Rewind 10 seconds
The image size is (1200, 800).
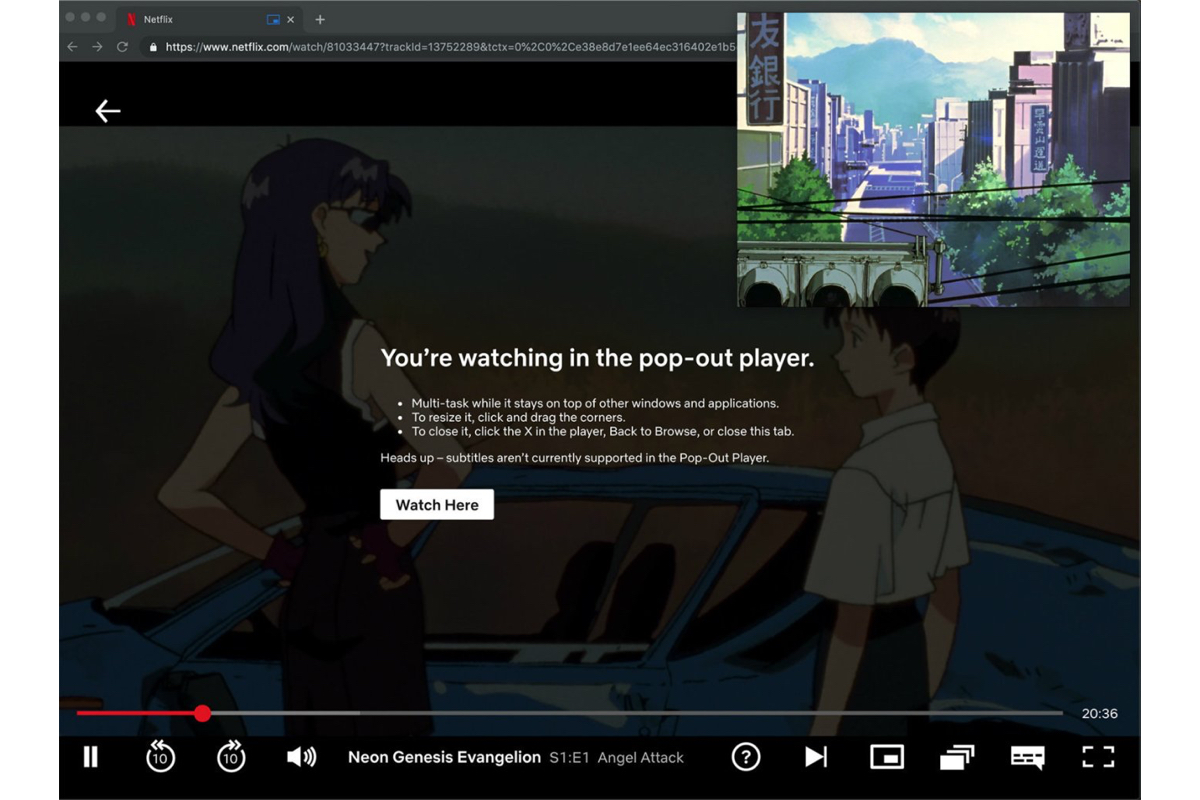pyautogui.click(x=160, y=757)
